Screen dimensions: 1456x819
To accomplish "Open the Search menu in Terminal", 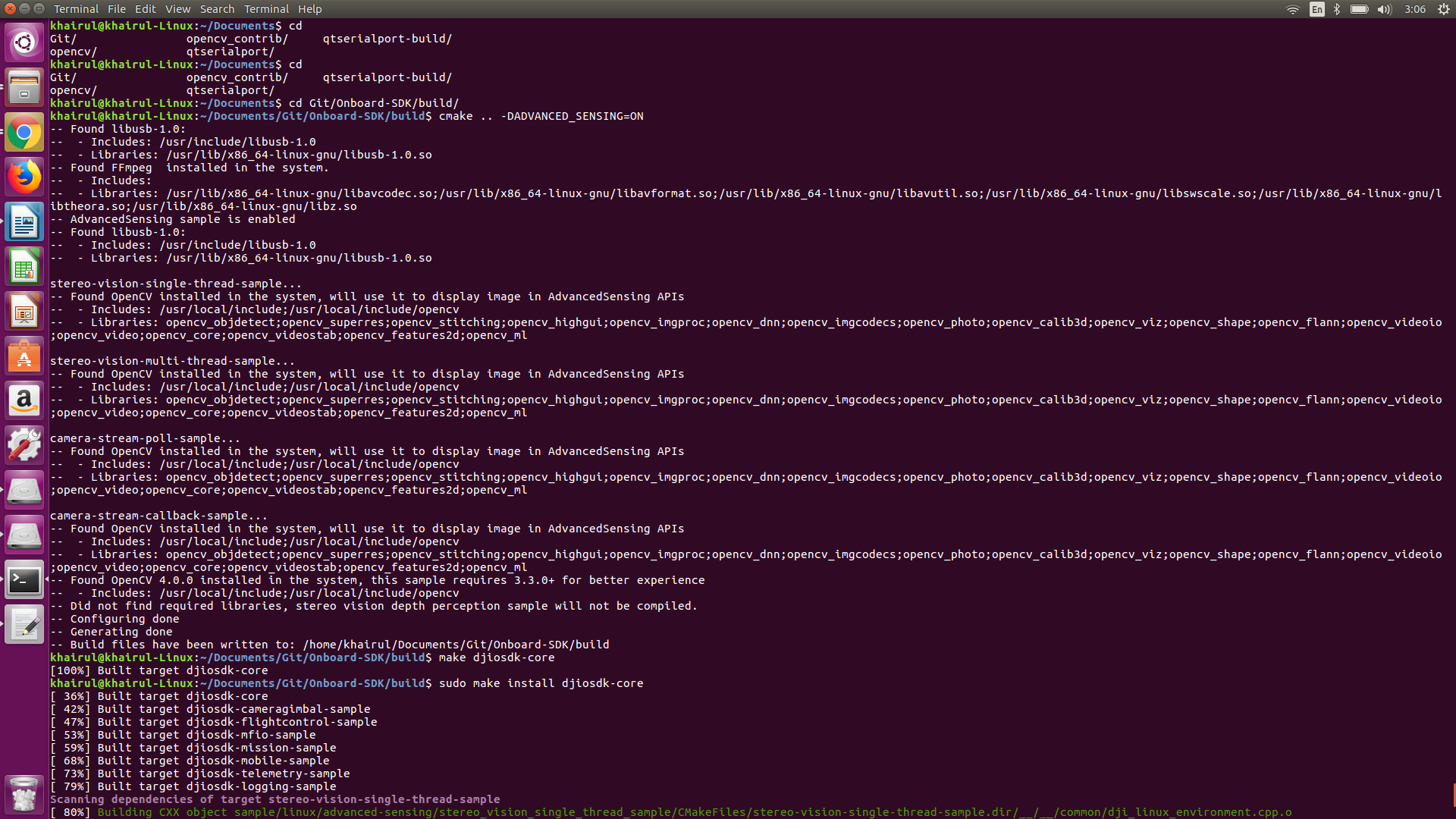I will click(x=217, y=8).
